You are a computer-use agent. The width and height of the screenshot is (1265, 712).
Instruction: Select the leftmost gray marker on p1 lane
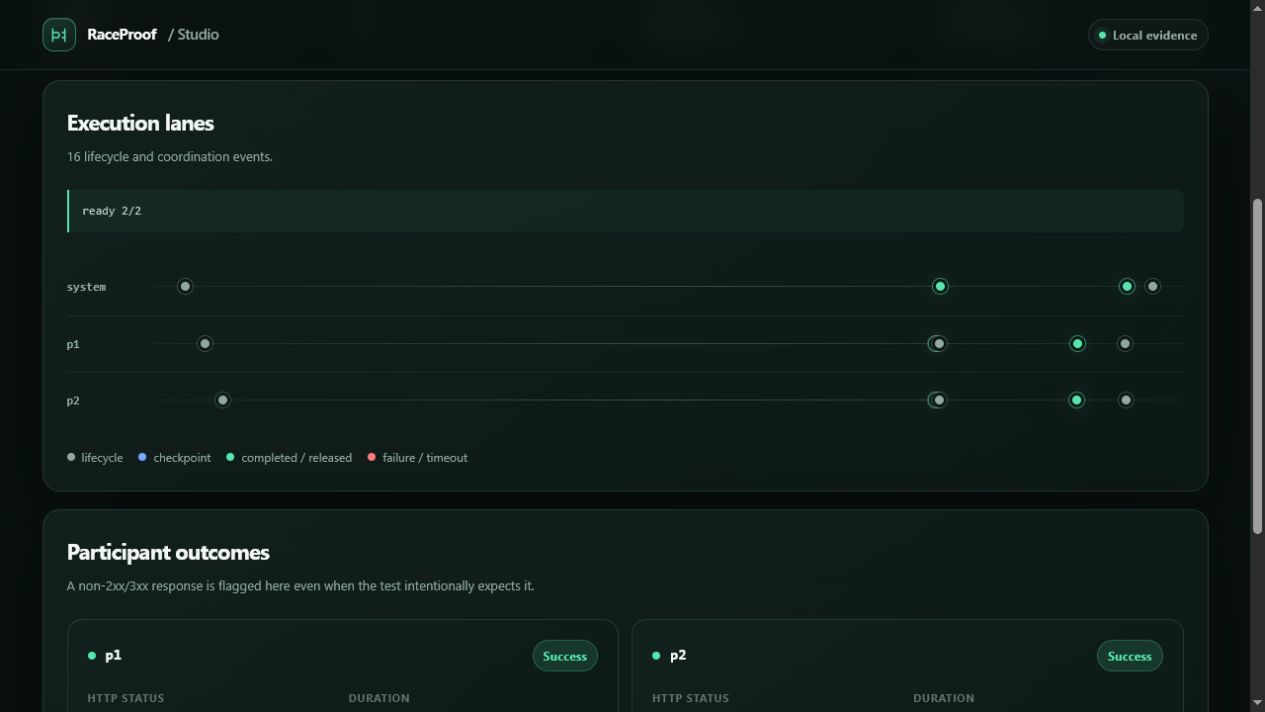pyautogui.click(x=205, y=343)
